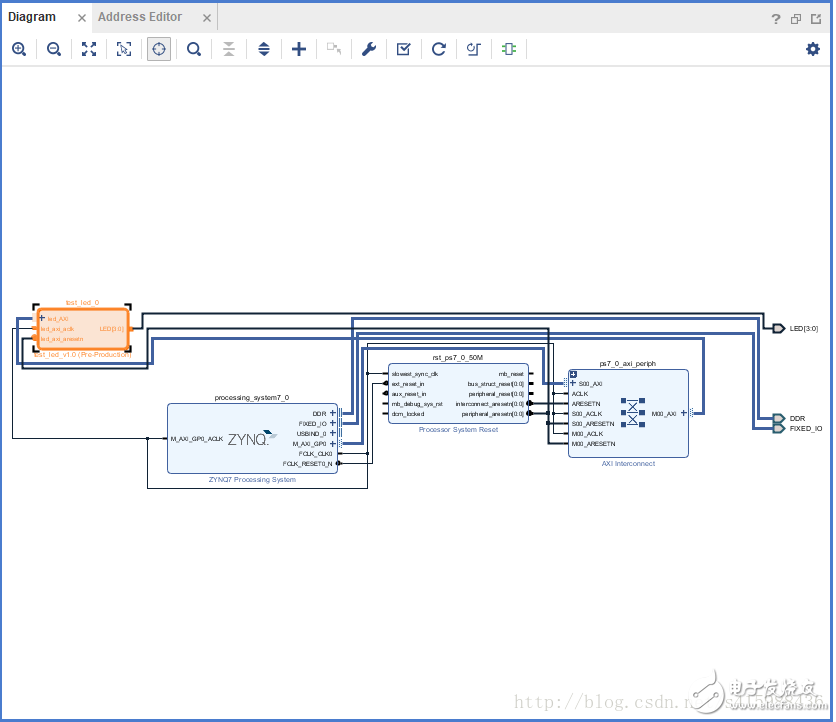Click the Validate Design checkmark icon
The height and width of the screenshot is (722, 836).
(x=404, y=49)
